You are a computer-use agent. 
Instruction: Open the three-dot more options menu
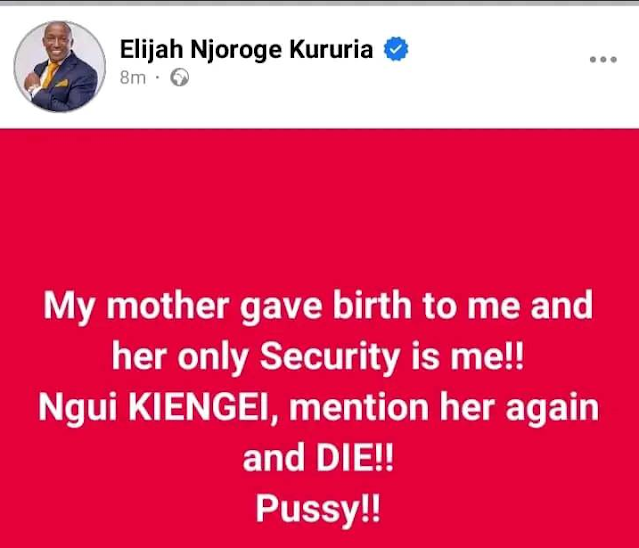(603, 60)
